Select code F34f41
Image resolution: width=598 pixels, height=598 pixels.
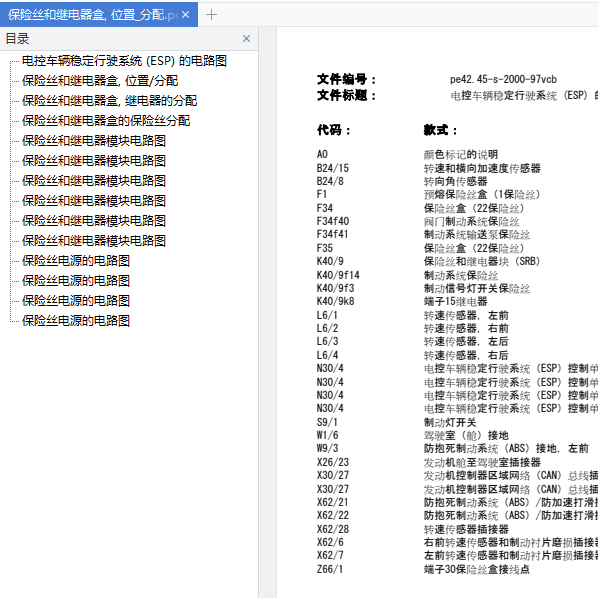click(333, 234)
